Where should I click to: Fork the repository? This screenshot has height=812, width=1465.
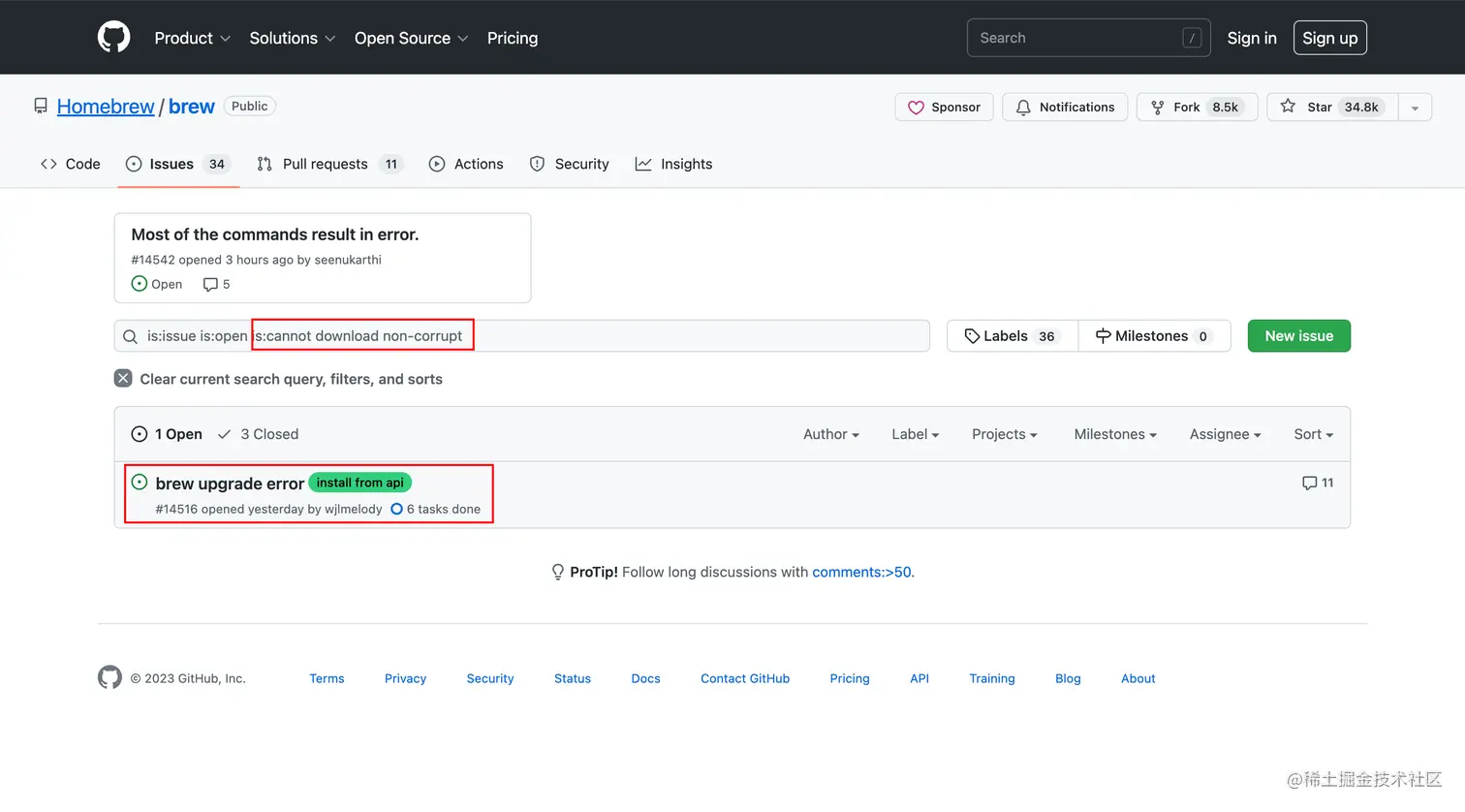pyautogui.click(x=1198, y=107)
